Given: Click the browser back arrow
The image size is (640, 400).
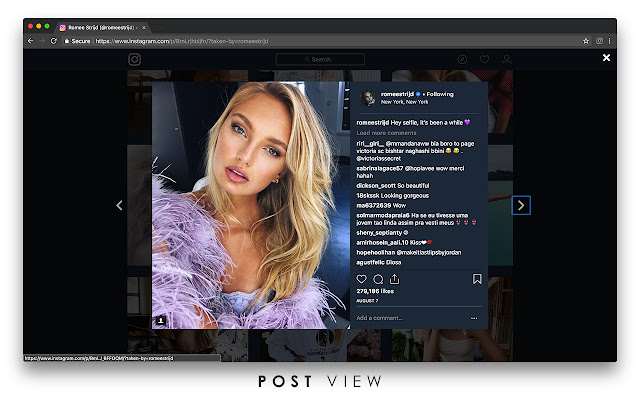Looking at the screenshot, I should 30,41.
